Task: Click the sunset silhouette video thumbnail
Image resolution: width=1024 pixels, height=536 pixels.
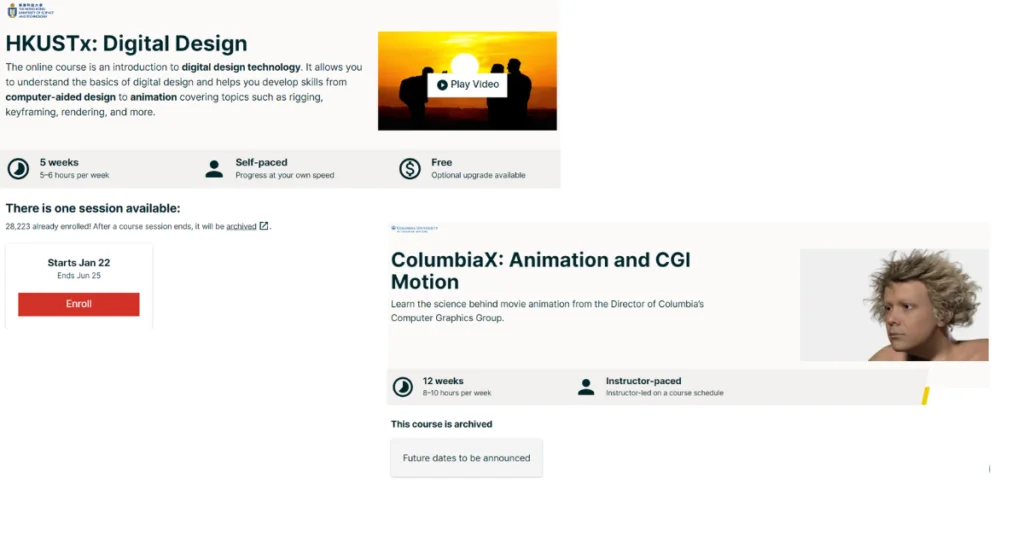Action: click(467, 81)
